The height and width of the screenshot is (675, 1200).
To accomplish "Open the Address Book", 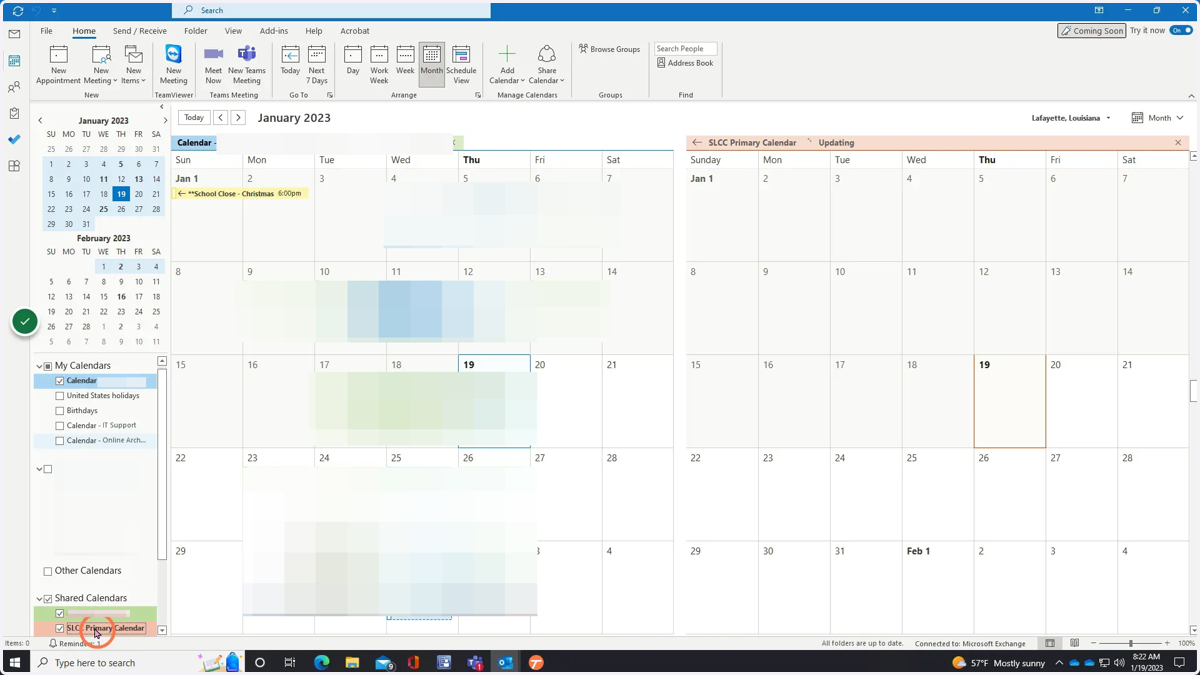I will pyautogui.click(x=685, y=63).
